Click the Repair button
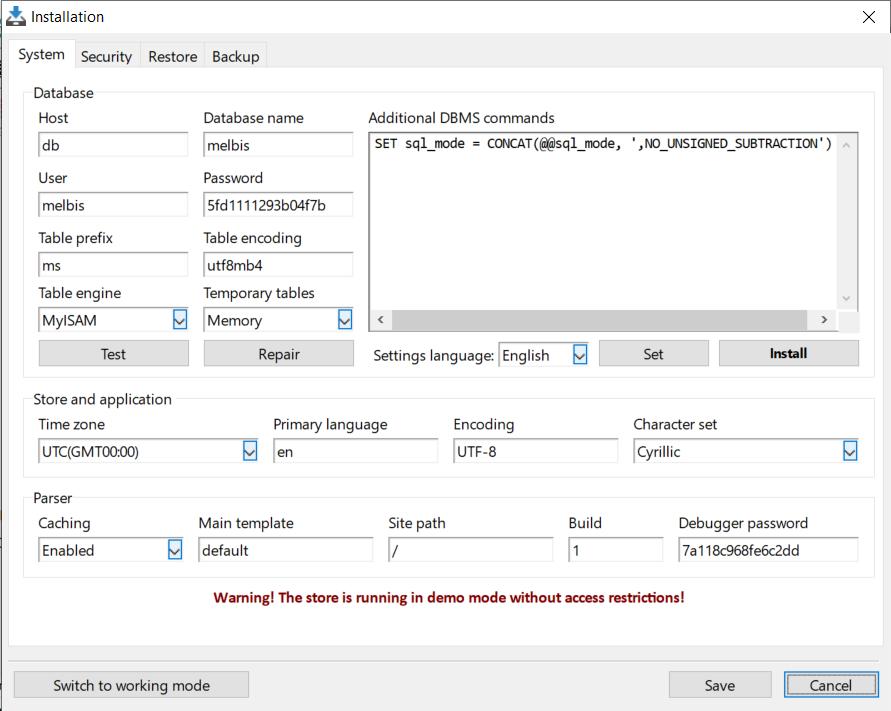 278,354
